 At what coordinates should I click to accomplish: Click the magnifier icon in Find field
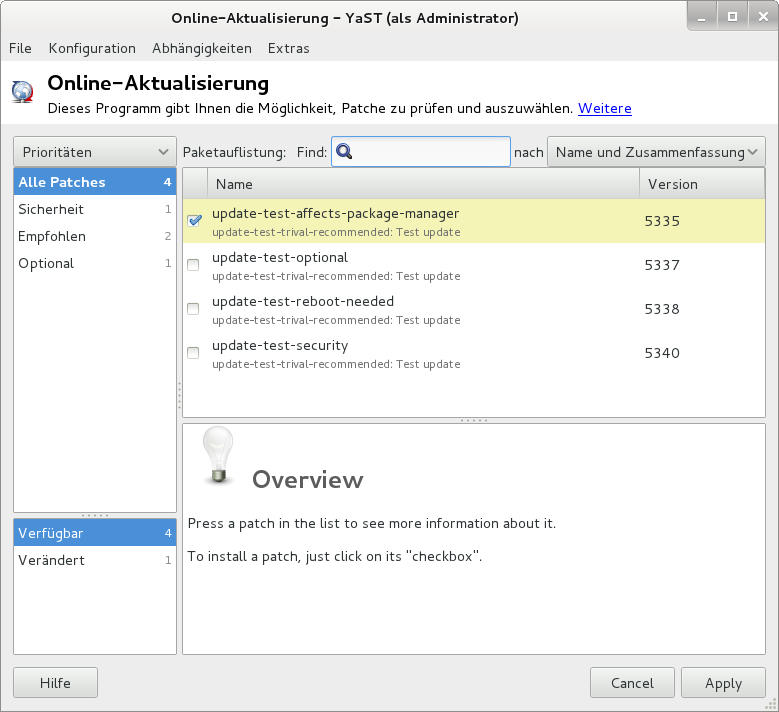[x=344, y=152]
